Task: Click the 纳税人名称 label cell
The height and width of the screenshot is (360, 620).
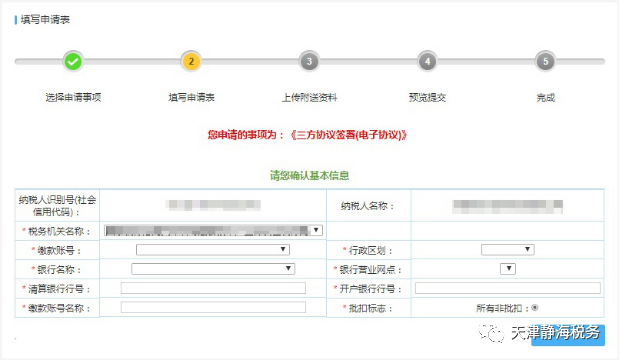Action: click(x=369, y=206)
